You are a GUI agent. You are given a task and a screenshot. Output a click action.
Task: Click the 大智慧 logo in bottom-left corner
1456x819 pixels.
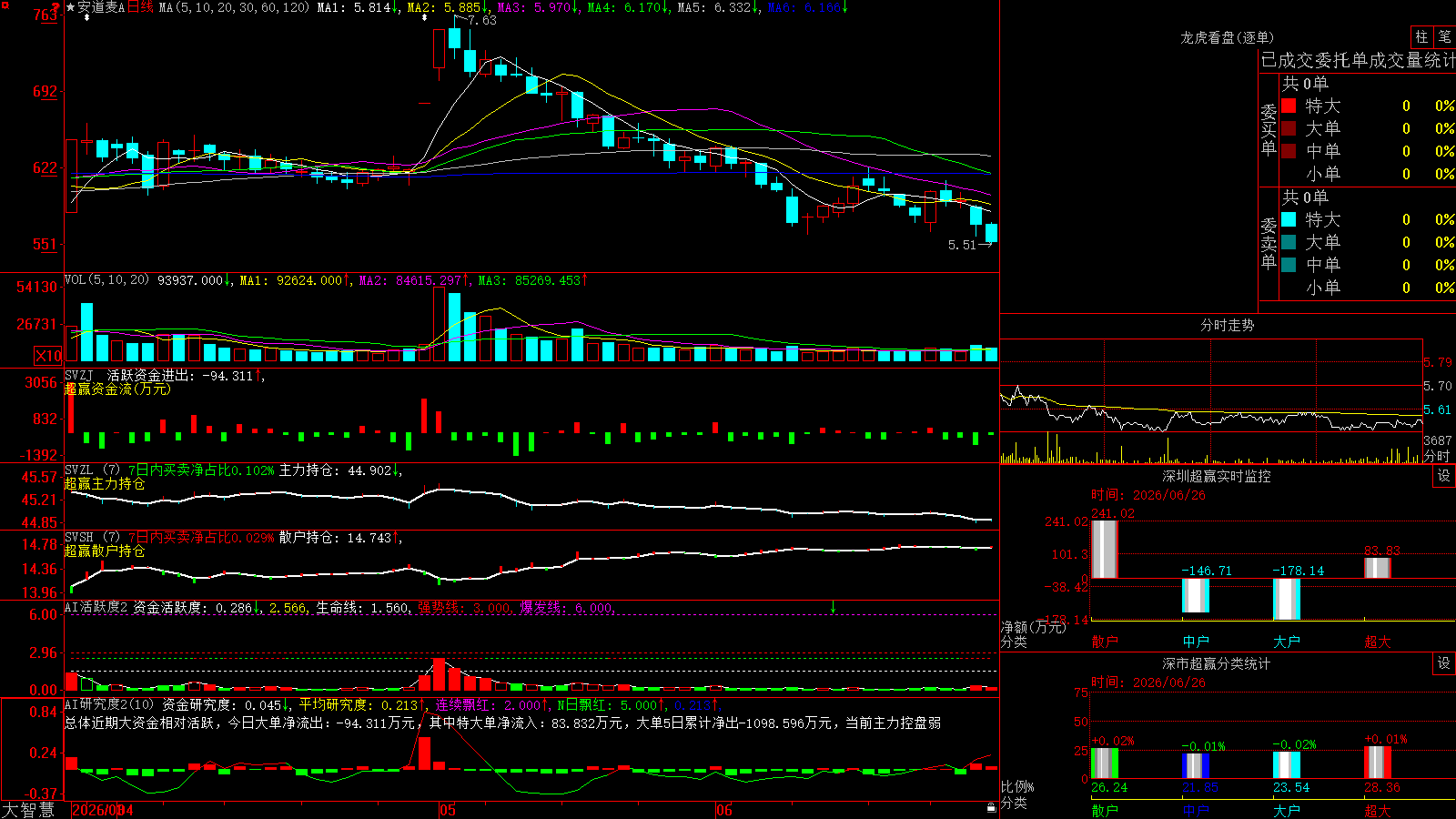coord(28,809)
